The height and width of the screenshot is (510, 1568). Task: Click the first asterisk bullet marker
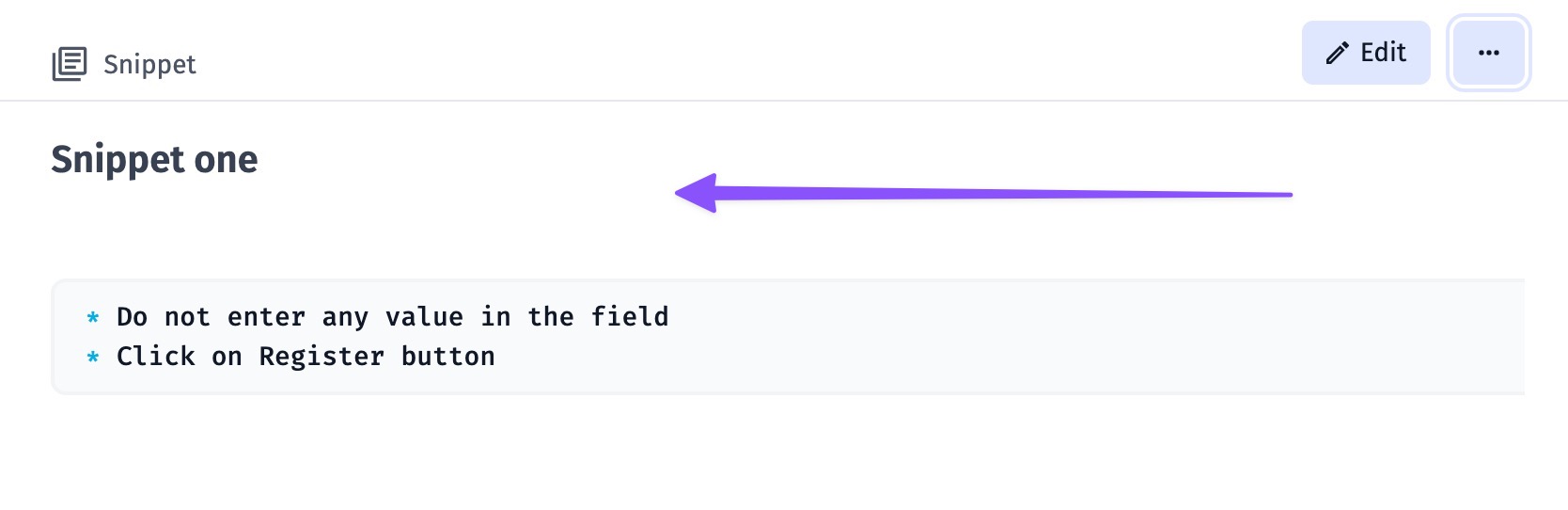93,318
